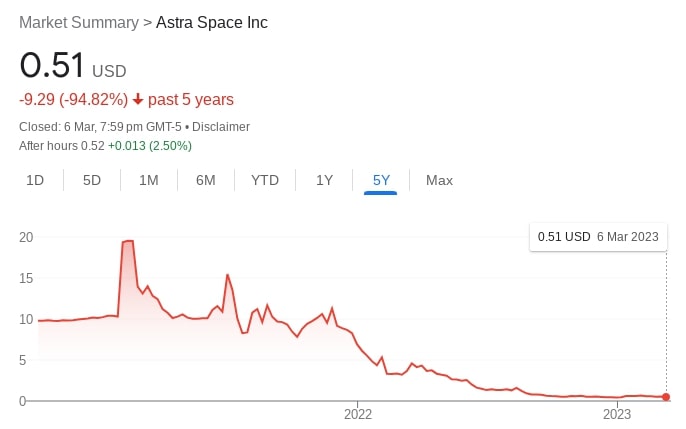
Task: Select the 1D time range tab
Action: tap(35, 180)
